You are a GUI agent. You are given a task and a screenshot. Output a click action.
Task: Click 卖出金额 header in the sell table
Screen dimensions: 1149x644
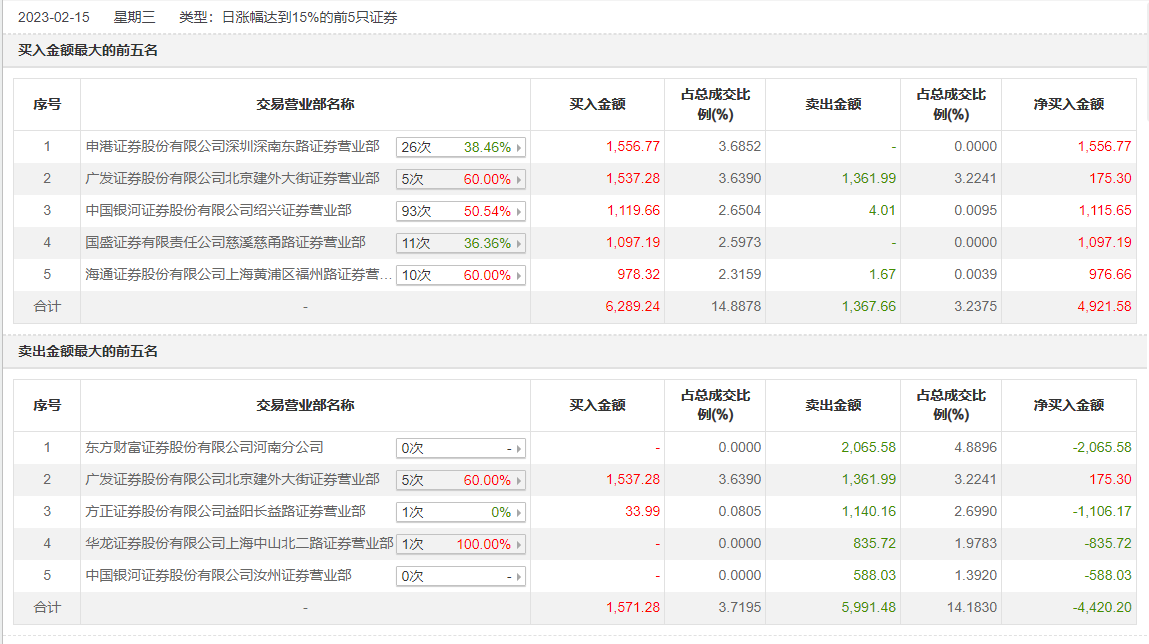click(x=833, y=405)
